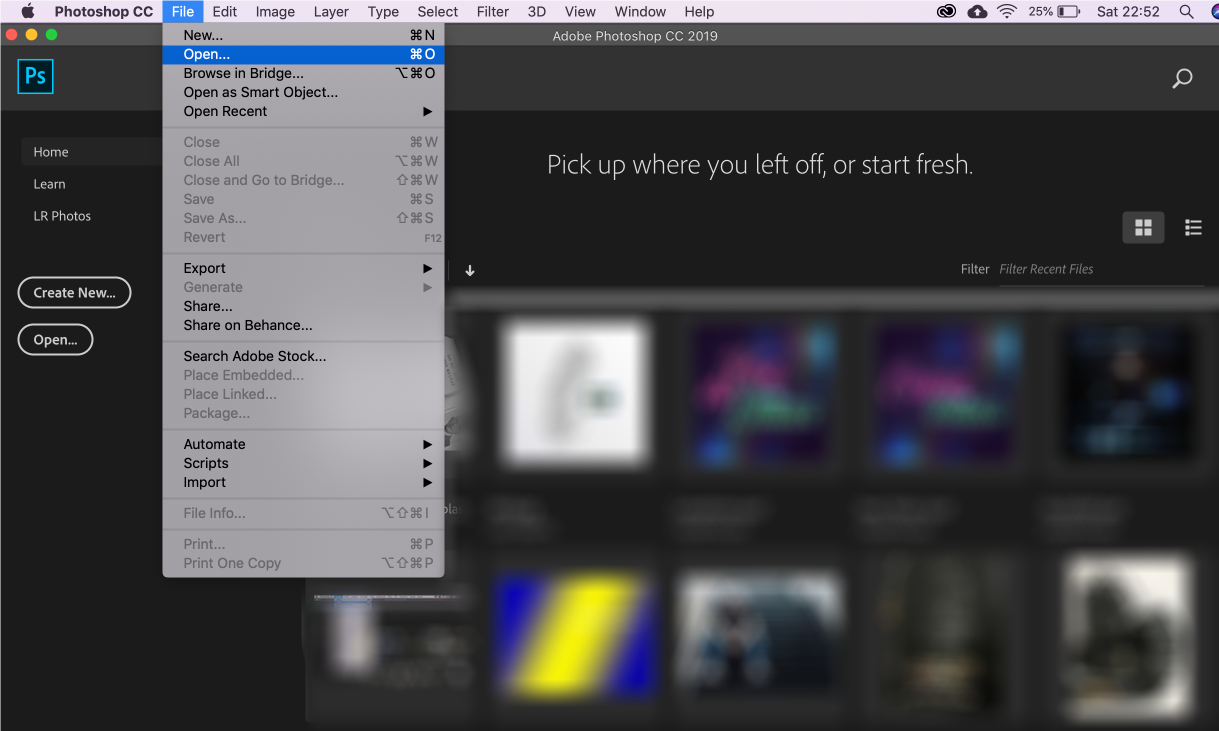Click the search magnifier in Photoshop header
The height and width of the screenshot is (731, 1219).
click(1182, 78)
